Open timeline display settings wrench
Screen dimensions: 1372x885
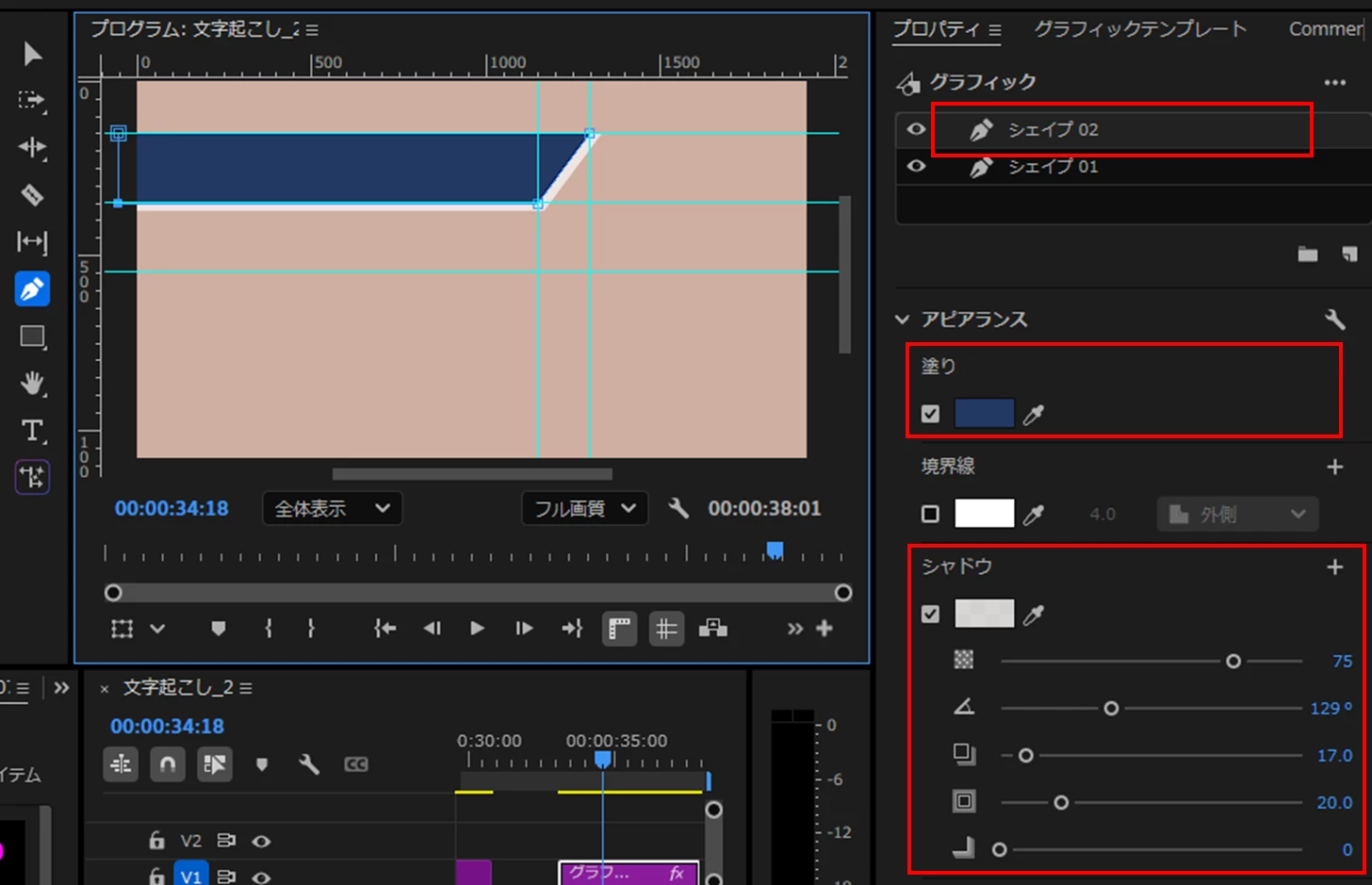click(308, 764)
